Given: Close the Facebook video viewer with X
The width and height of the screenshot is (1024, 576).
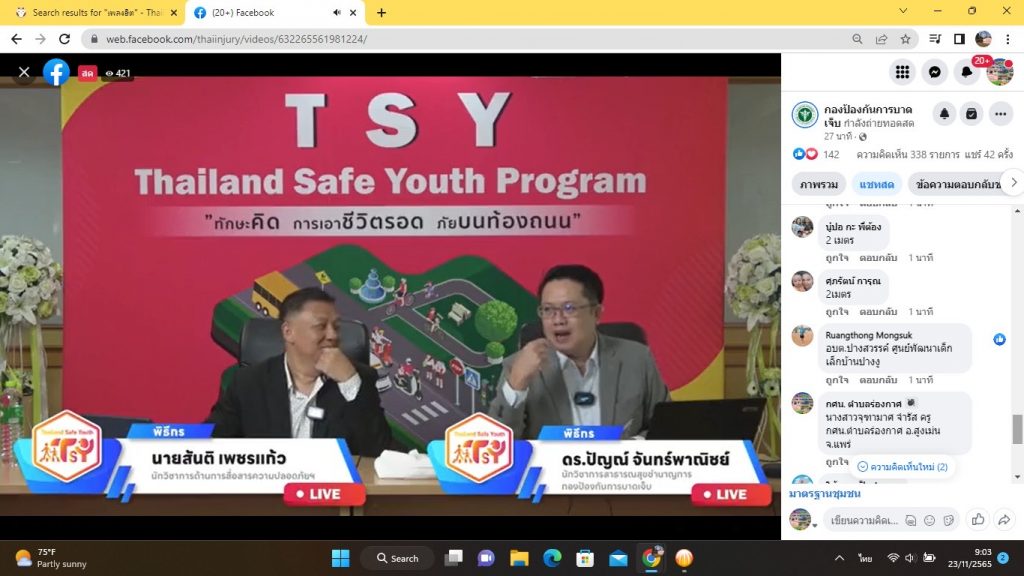Looking at the screenshot, I should [24, 72].
